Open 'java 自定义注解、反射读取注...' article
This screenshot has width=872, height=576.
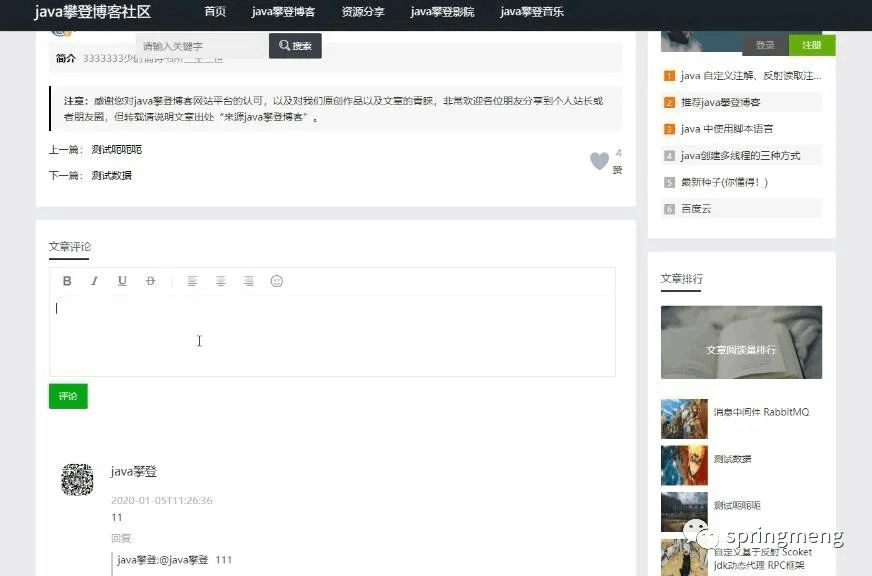[x=751, y=76]
